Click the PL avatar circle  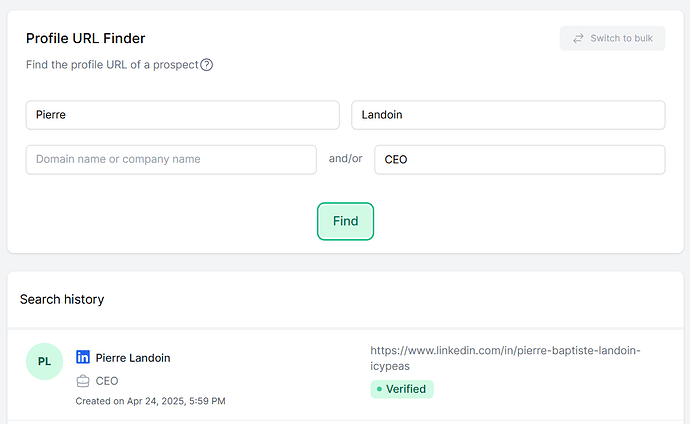44,362
